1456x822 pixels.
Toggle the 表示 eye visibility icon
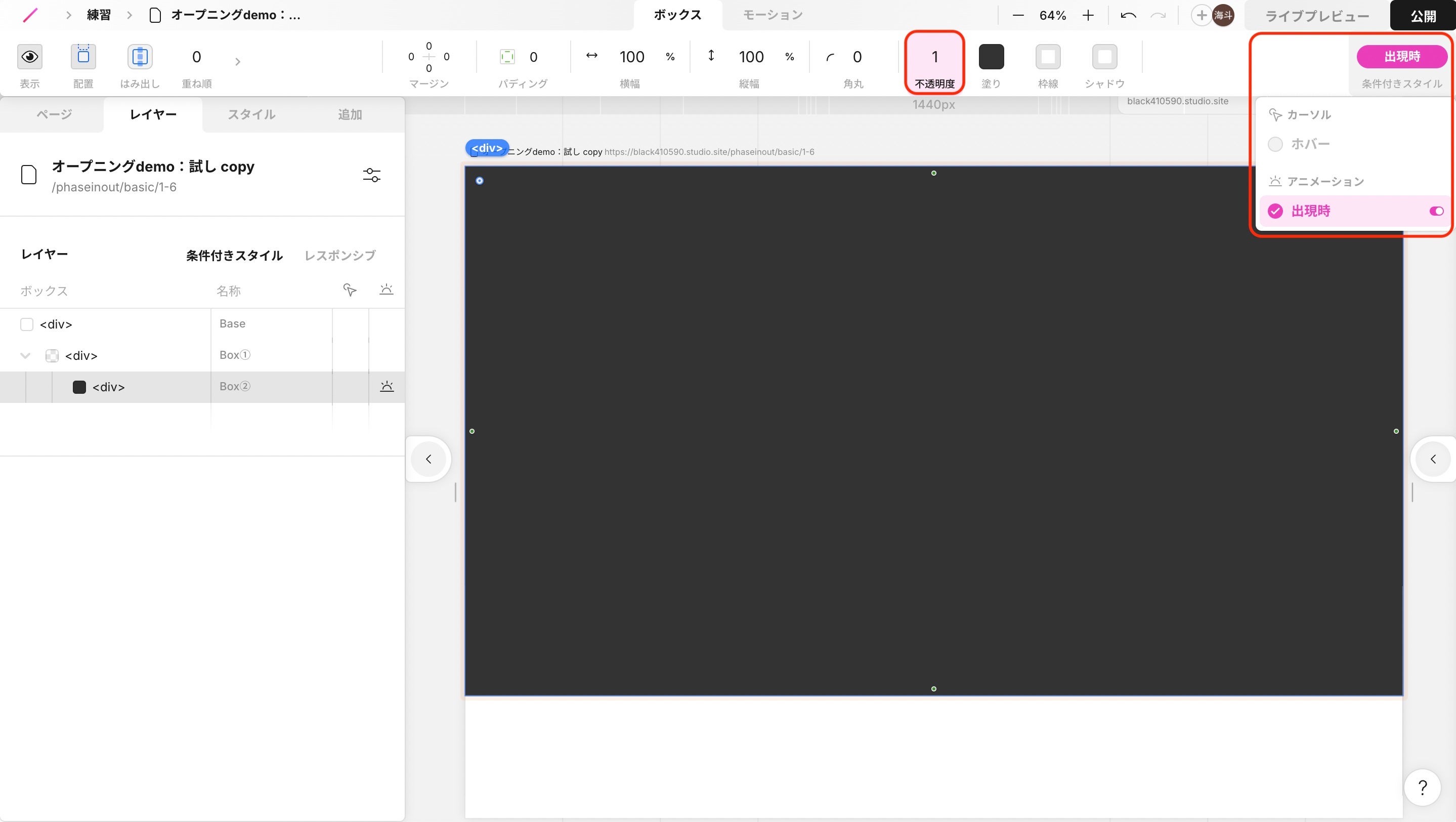point(29,57)
